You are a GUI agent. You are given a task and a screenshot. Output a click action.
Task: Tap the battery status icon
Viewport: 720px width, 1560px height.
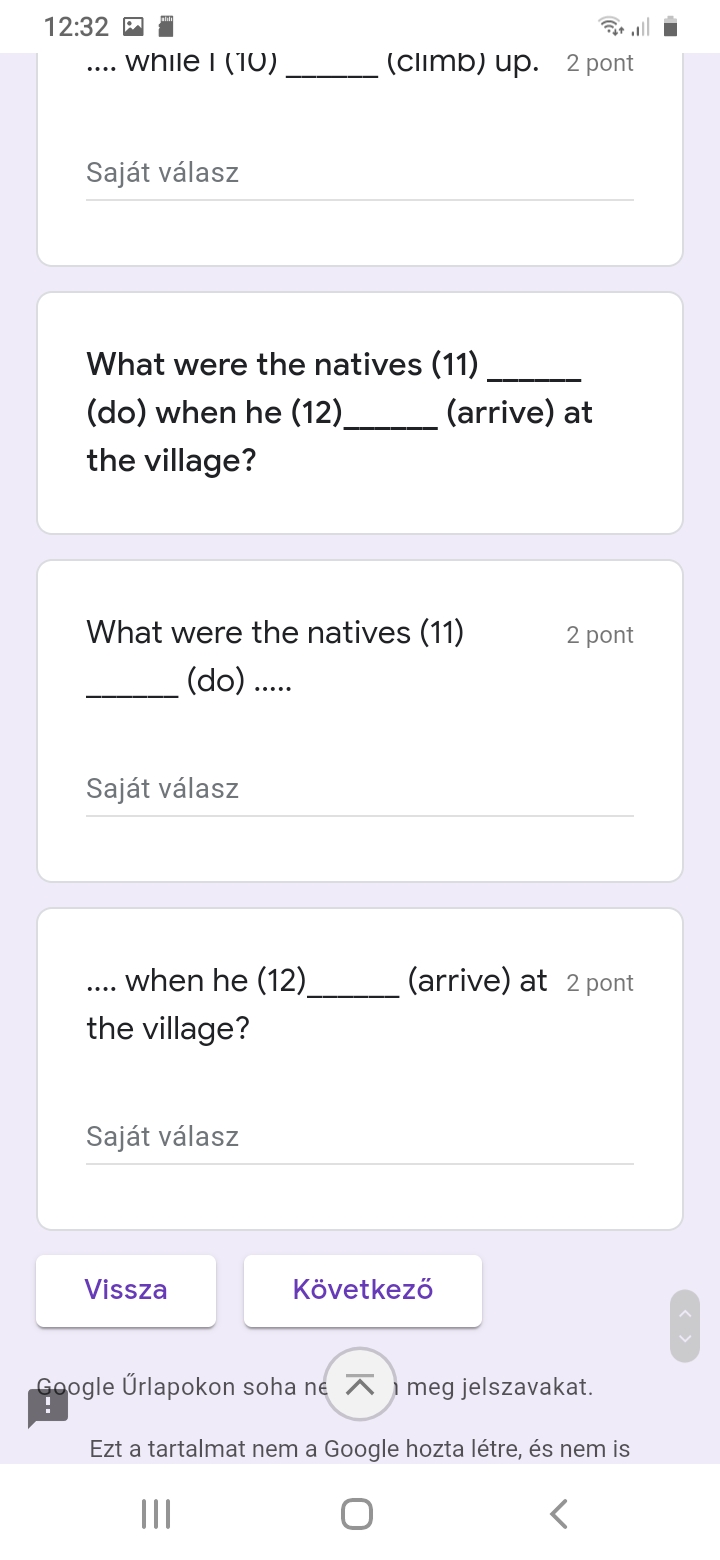[670, 26]
